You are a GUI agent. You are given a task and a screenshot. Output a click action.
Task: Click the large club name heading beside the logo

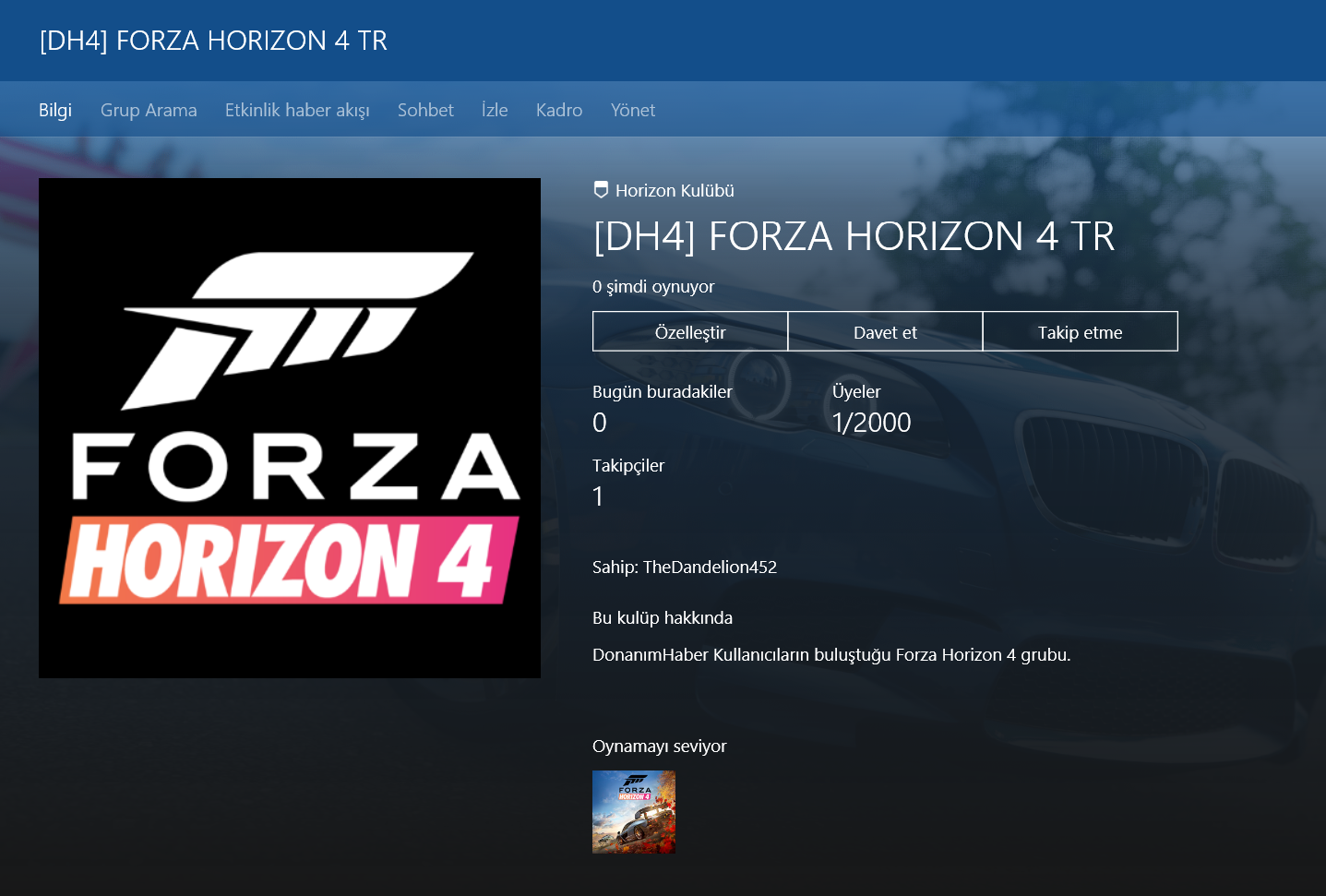click(854, 236)
